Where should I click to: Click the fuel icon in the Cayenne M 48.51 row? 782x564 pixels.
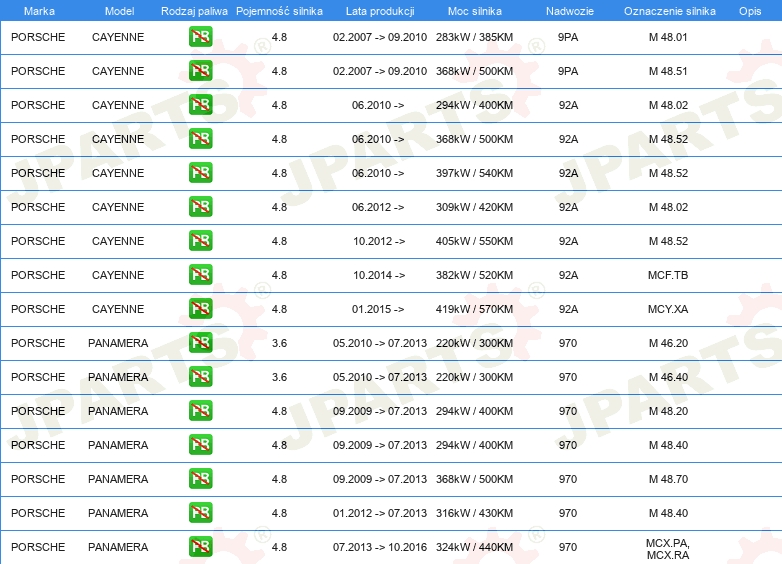tap(200, 71)
